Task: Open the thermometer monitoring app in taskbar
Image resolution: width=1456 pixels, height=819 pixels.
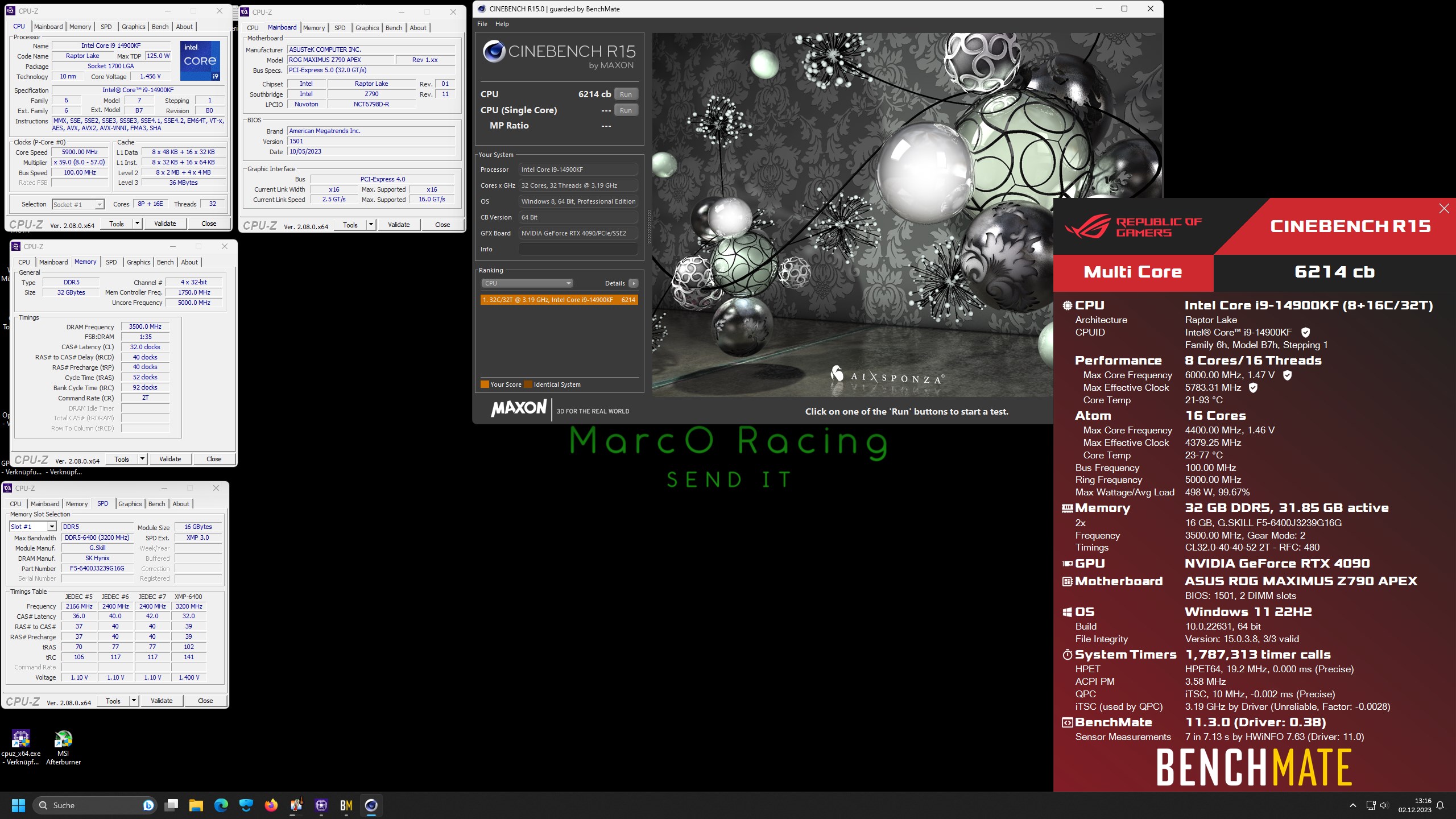Action: (x=296, y=805)
